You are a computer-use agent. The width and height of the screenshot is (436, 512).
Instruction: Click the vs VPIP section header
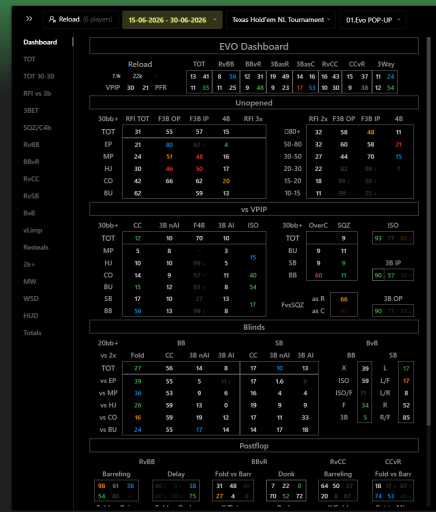pos(254,209)
